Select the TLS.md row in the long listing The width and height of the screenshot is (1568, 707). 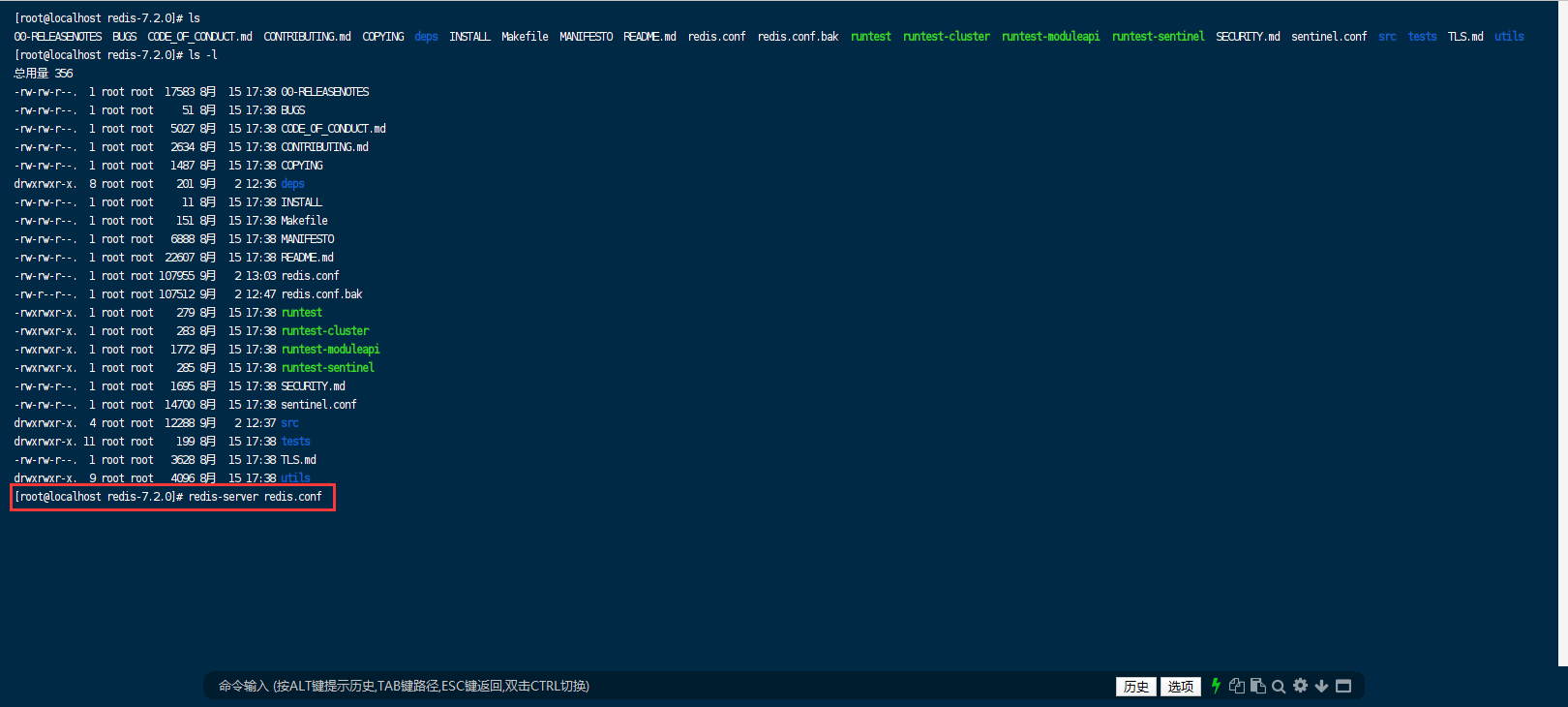[x=165, y=460]
